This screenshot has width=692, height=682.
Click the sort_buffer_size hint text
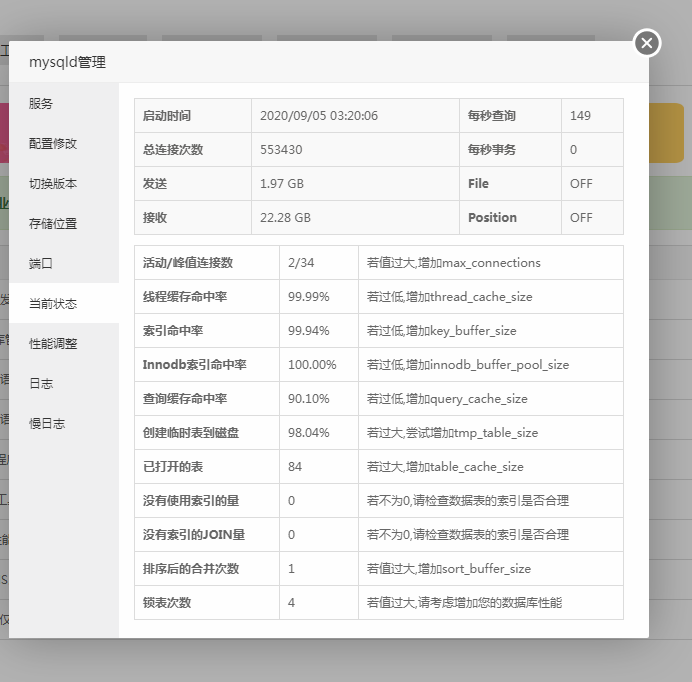[449, 569]
